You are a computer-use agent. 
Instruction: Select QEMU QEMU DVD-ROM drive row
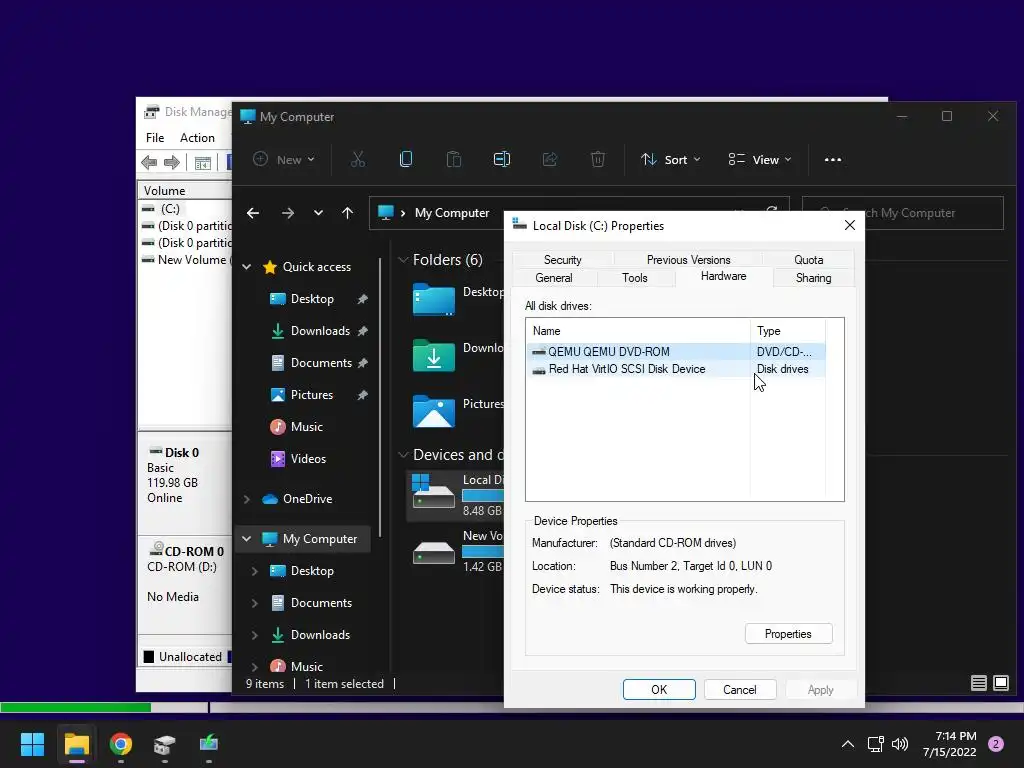676,351
